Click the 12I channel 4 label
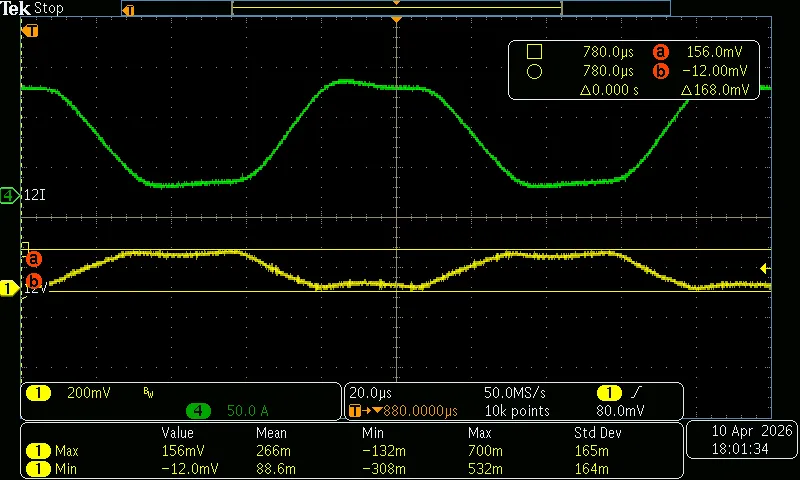 click(35, 195)
